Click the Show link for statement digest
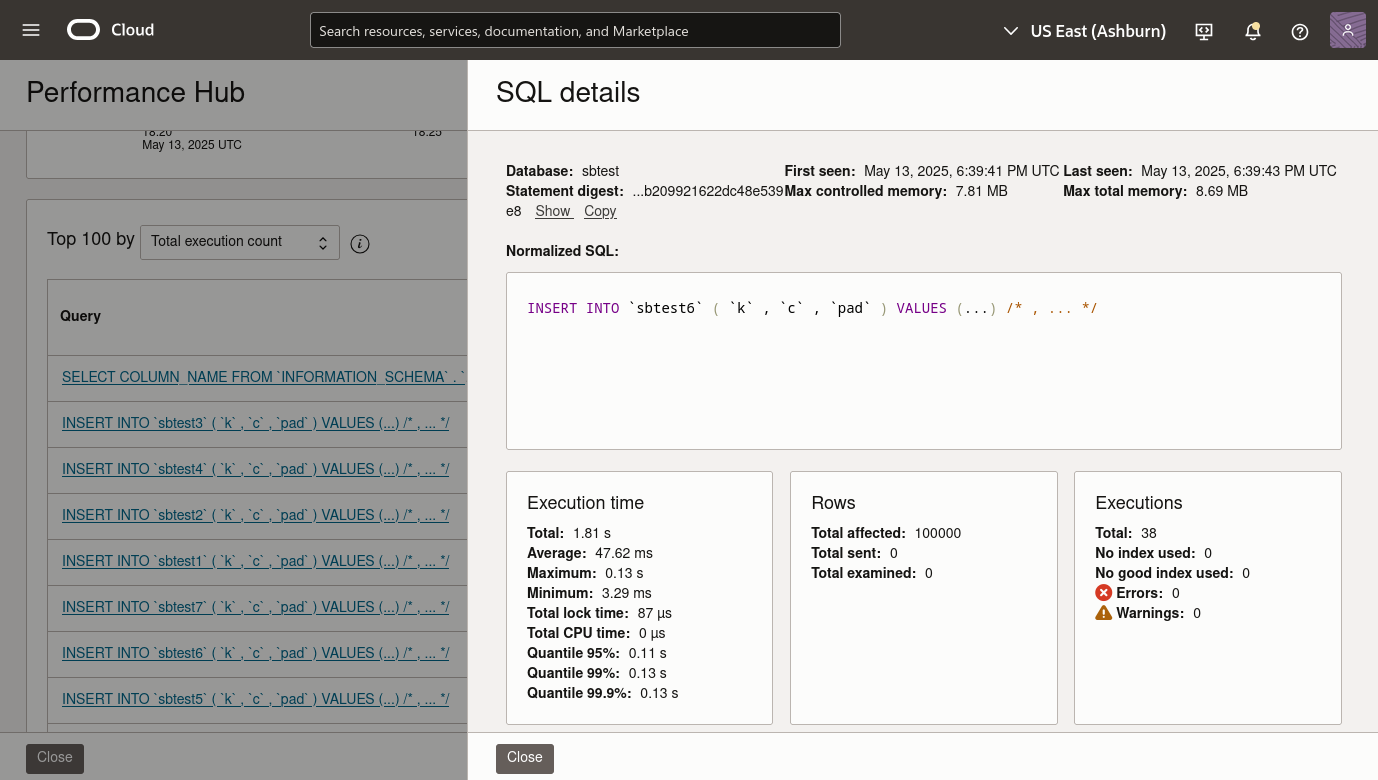The width and height of the screenshot is (1378, 780). tap(553, 211)
